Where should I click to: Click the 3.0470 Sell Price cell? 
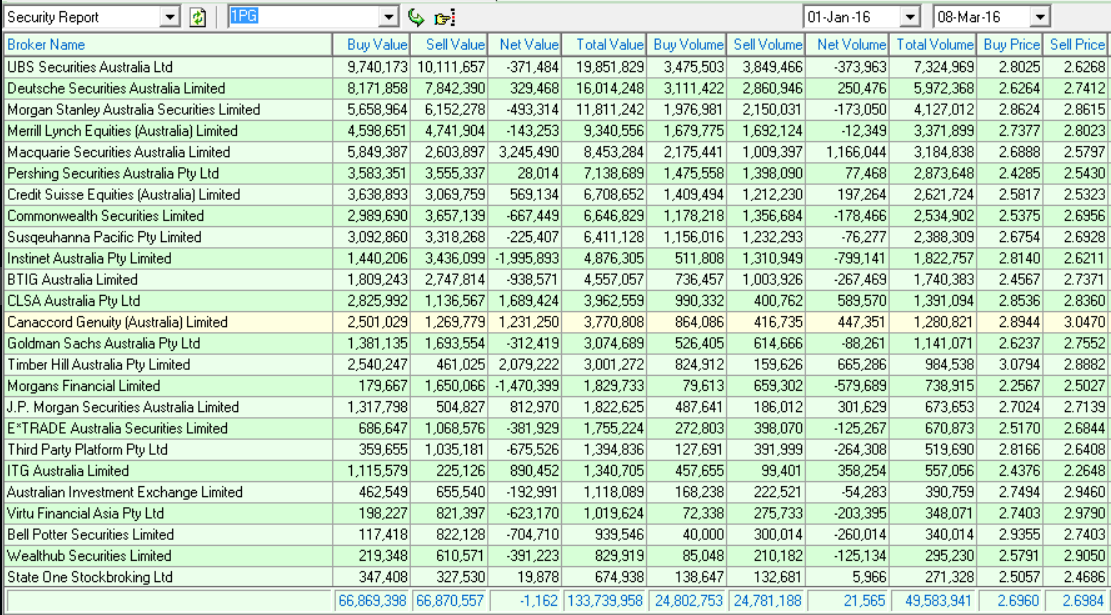click(x=1074, y=322)
